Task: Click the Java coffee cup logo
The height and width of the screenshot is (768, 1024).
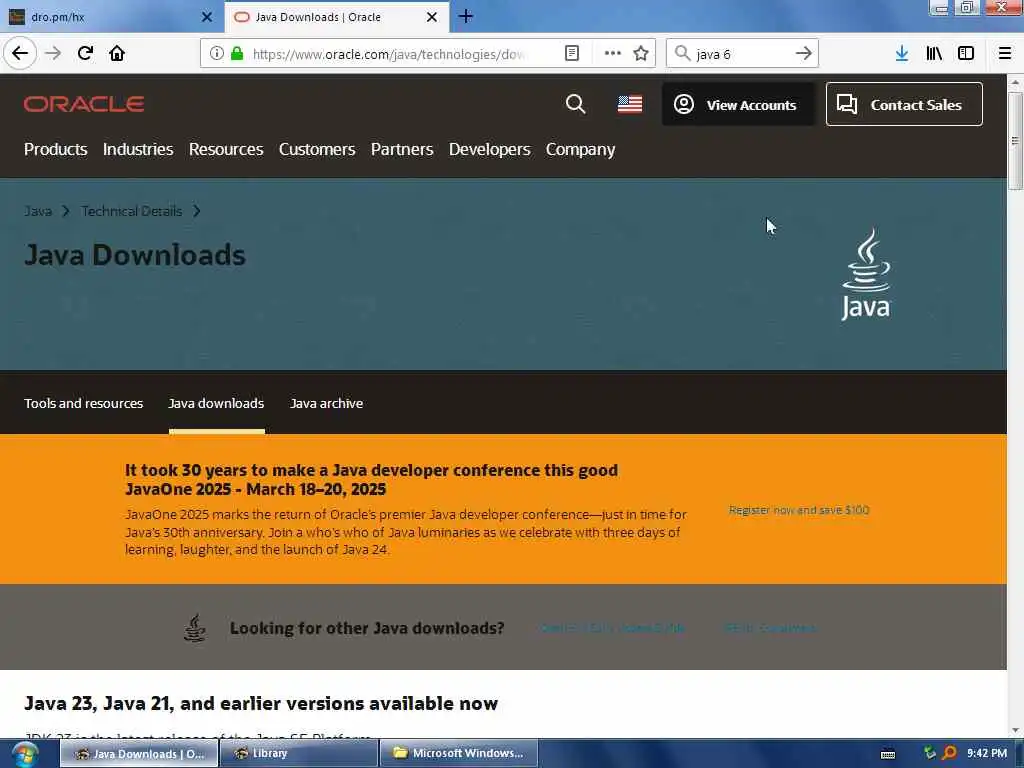Action: coord(866,274)
